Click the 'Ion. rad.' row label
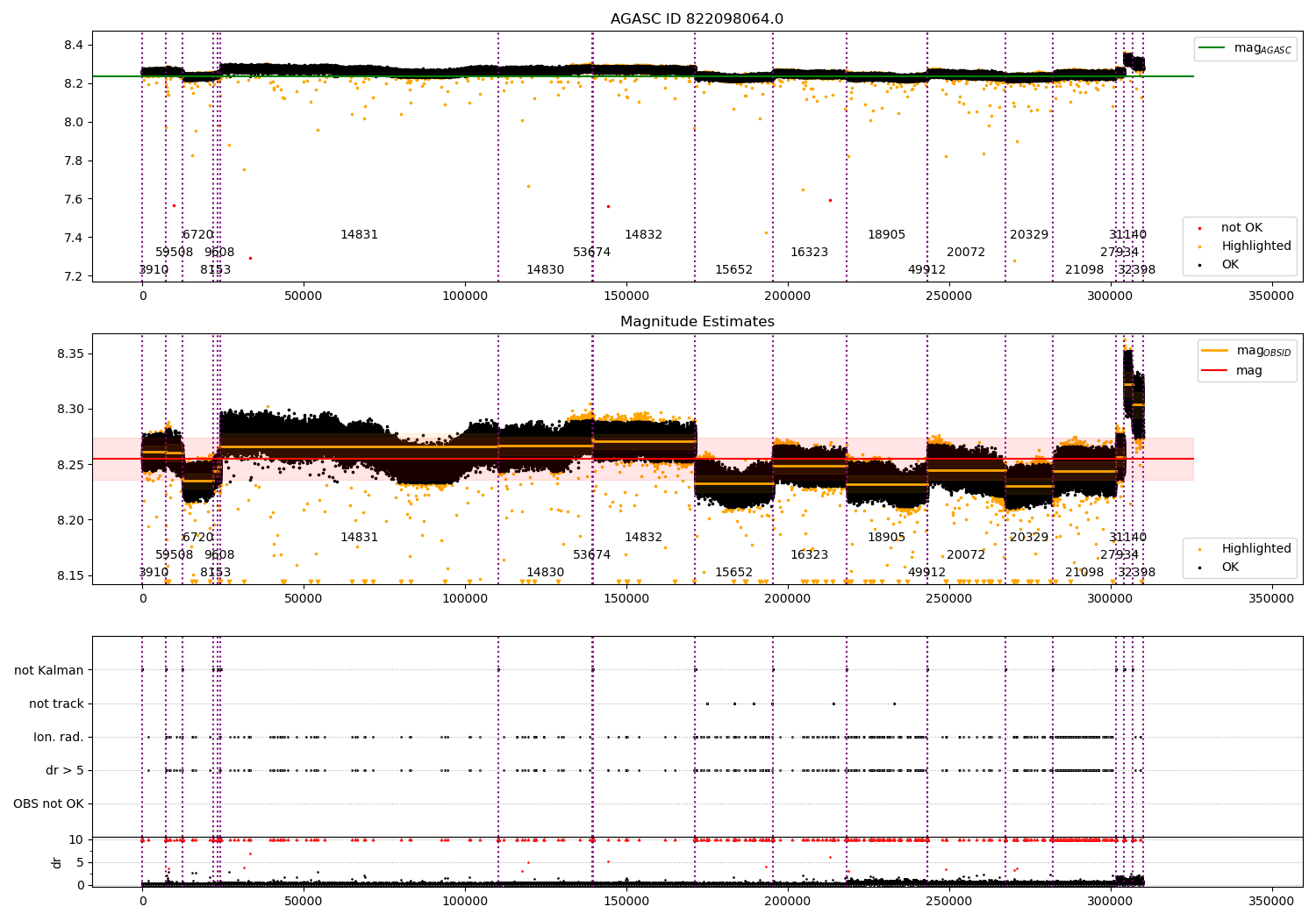 59,737
